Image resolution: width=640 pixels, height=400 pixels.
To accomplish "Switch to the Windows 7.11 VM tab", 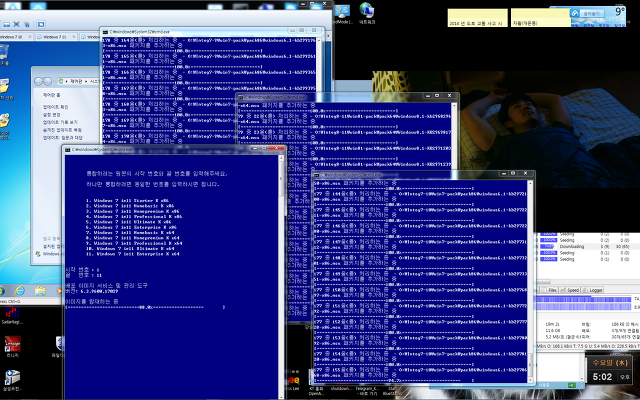I will pyautogui.click(x=55, y=37).
